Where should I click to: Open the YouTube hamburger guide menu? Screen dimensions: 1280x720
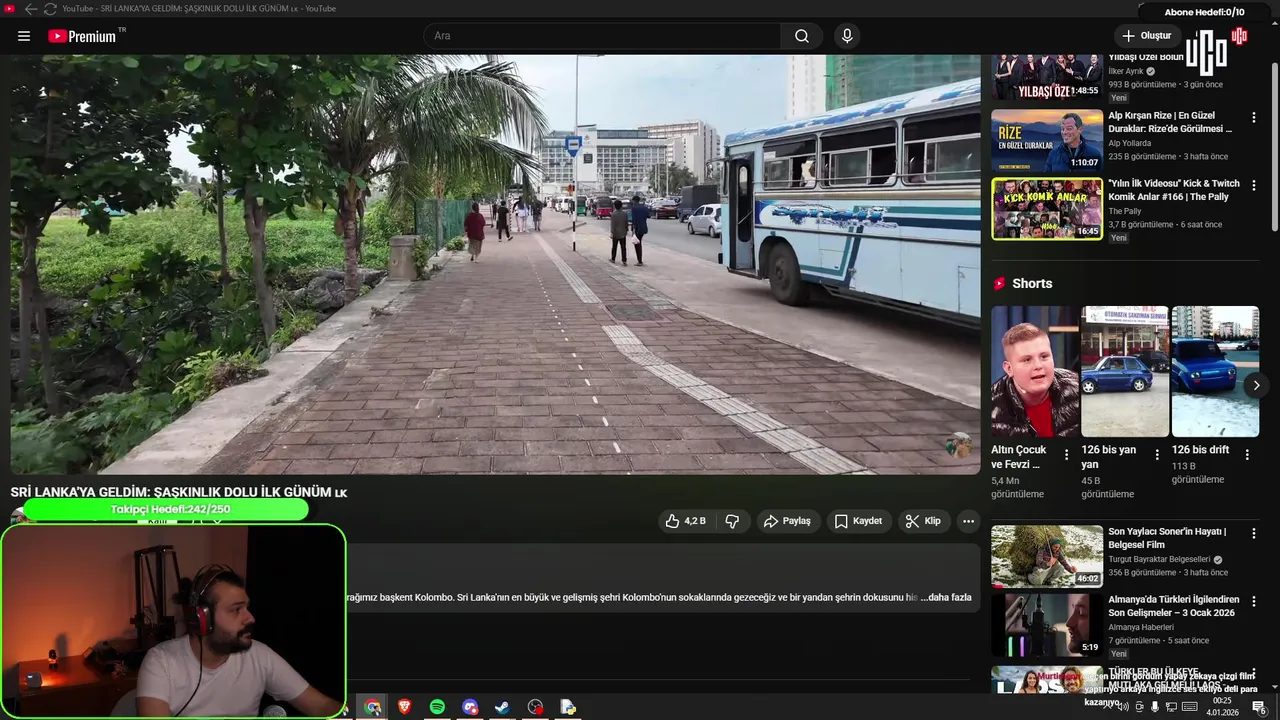24,36
